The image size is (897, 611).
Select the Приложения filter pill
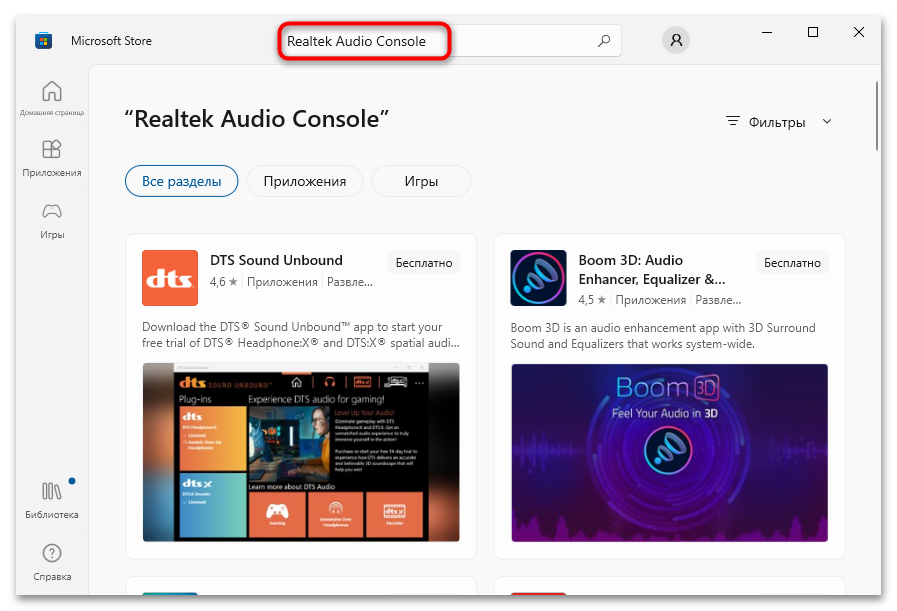click(x=305, y=181)
